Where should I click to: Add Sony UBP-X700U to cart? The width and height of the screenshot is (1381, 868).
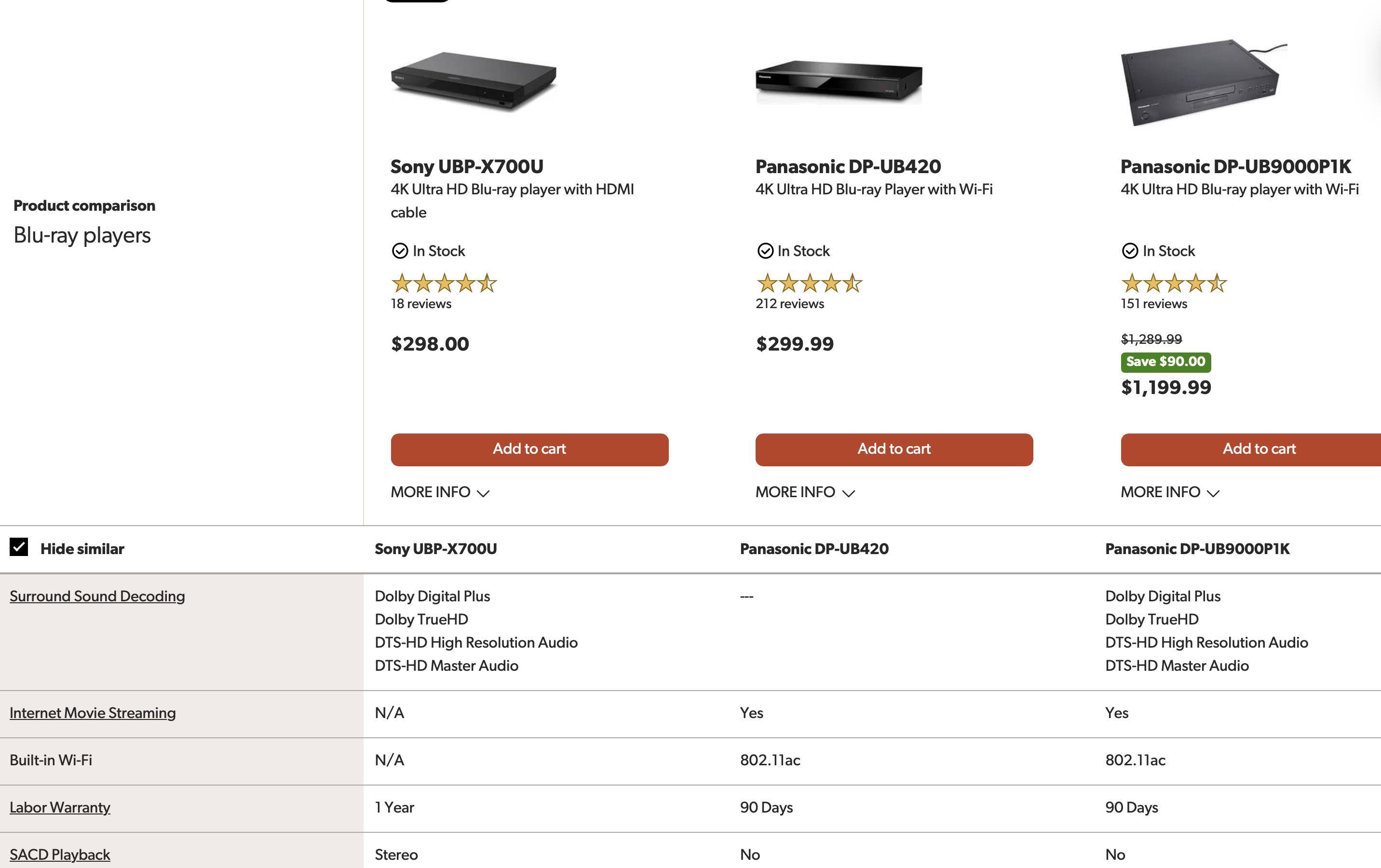click(x=529, y=449)
